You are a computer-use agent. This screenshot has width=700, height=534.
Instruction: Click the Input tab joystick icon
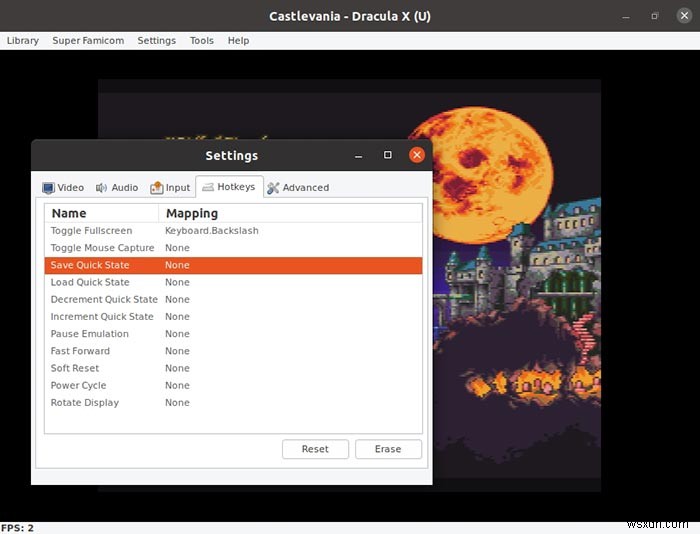[156, 188]
